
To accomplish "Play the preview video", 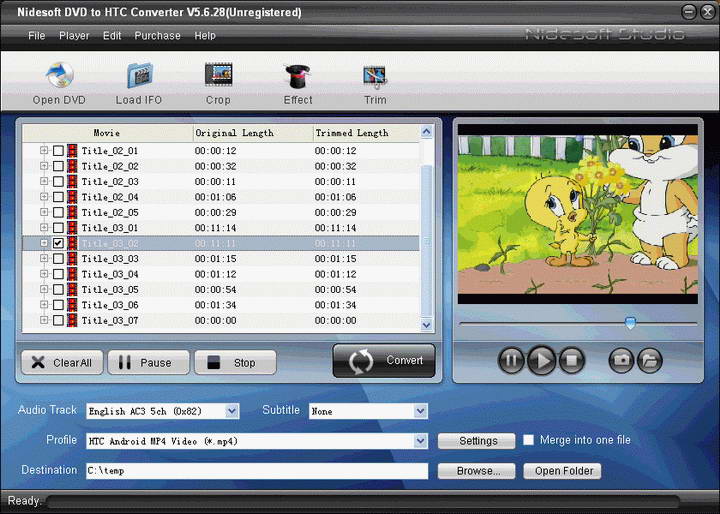I will [541, 360].
